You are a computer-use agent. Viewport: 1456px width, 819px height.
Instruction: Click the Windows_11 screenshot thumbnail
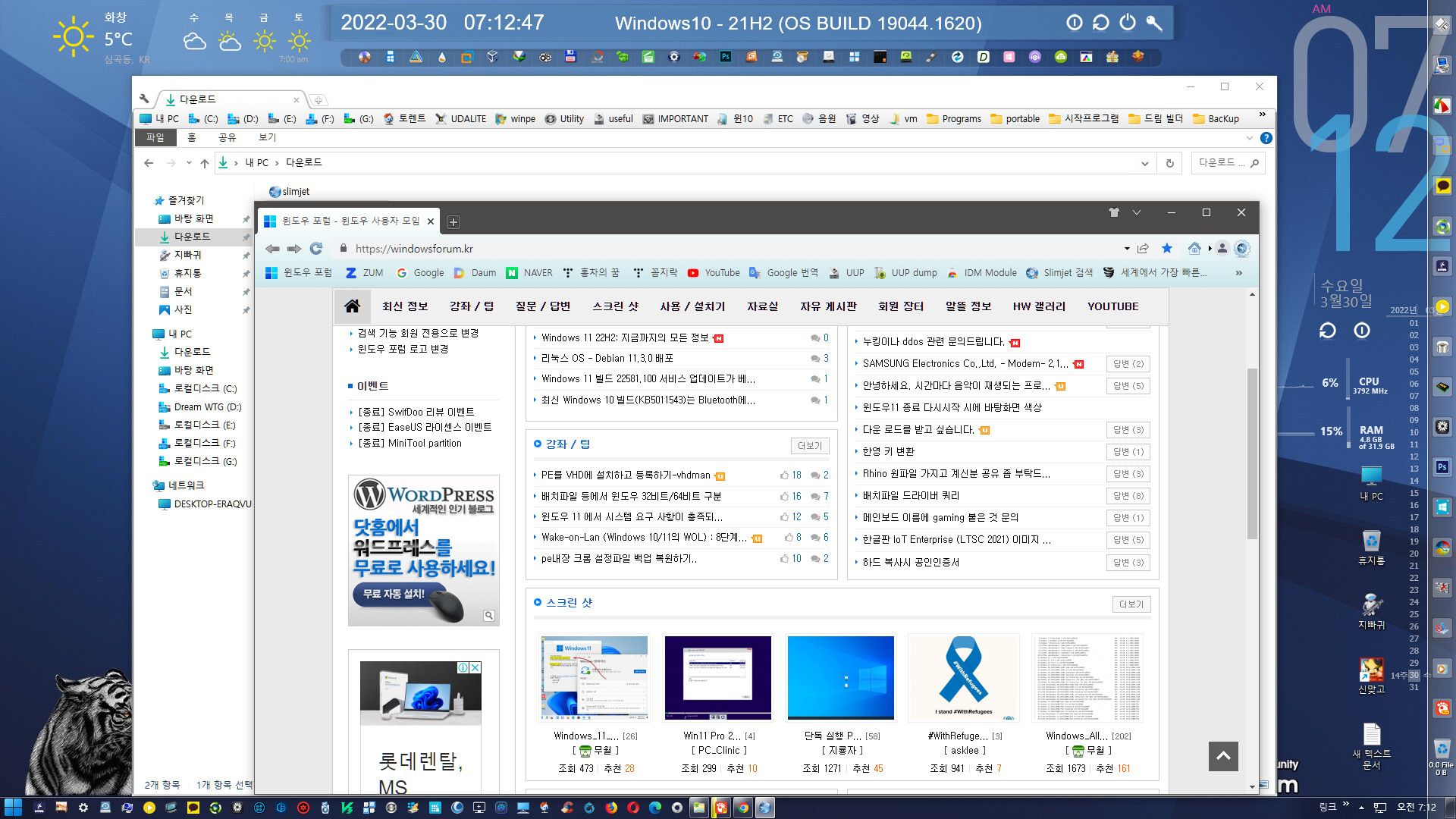tap(594, 677)
